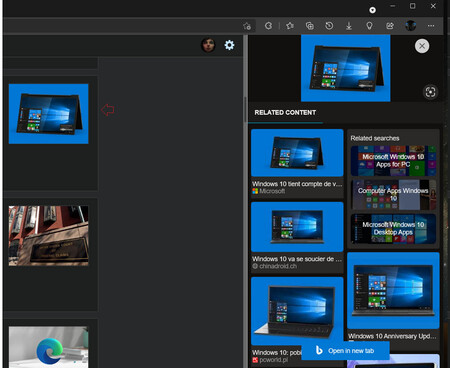Click the Windows 10 convertible laptop thumbnail on page
The width and height of the screenshot is (450, 368).
click(x=49, y=114)
